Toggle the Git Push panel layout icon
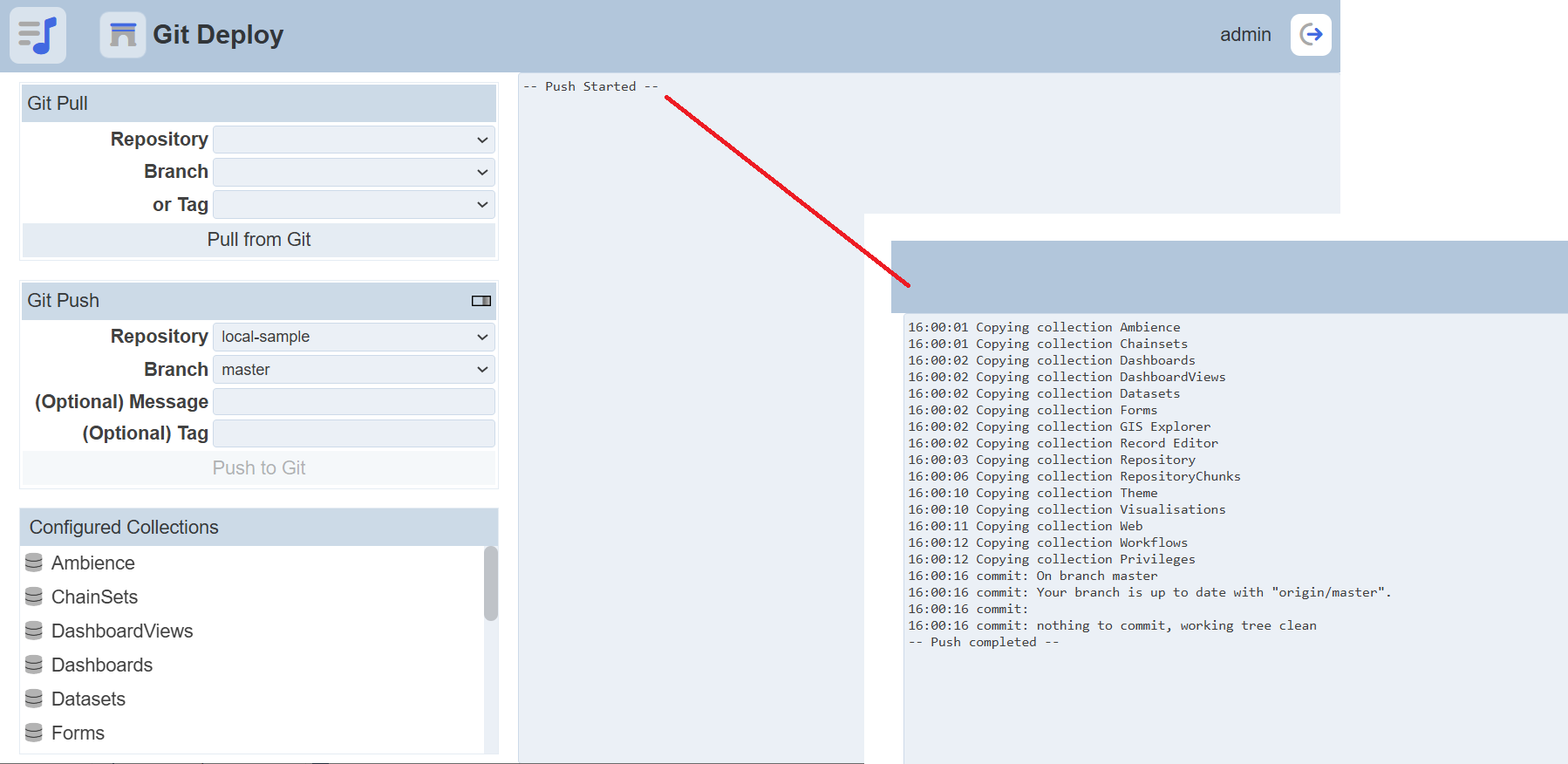The height and width of the screenshot is (764, 1568). click(481, 301)
